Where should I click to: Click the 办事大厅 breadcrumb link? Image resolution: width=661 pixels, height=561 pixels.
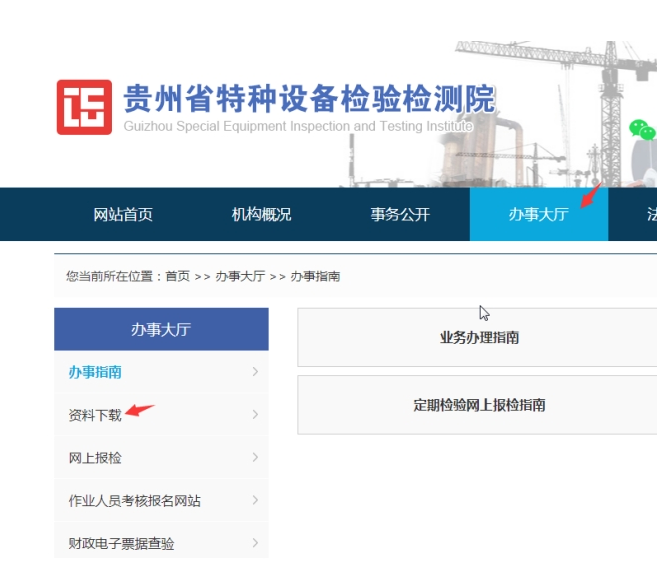240,276
